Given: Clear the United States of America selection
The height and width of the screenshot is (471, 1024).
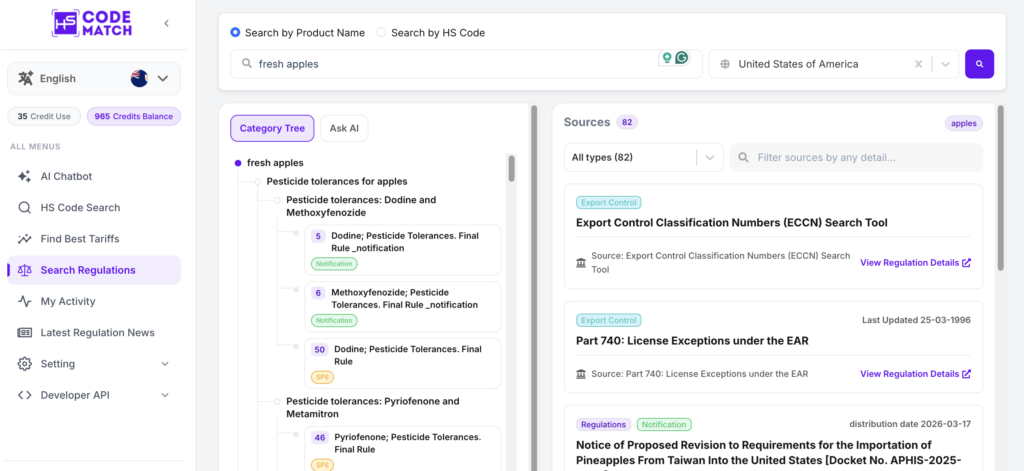Looking at the screenshot, I should click(918, 64).
